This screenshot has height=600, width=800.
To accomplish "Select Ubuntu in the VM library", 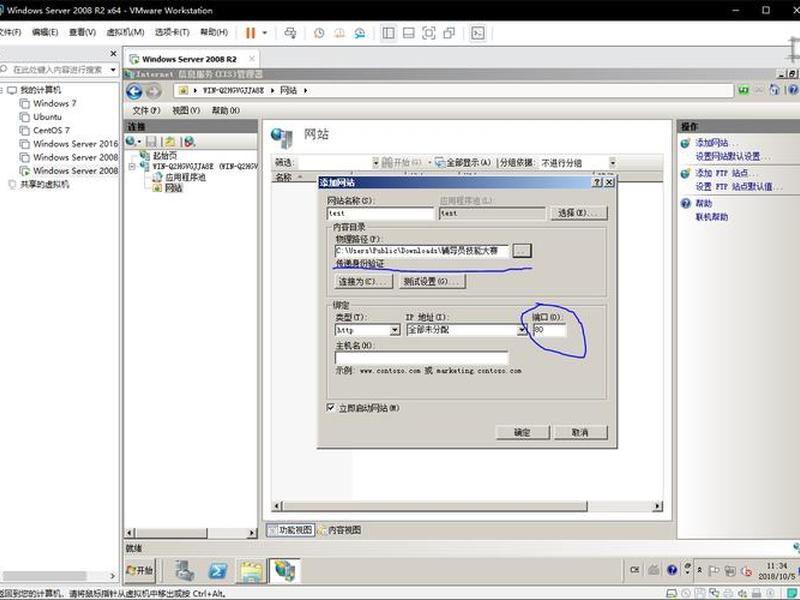I will 47,117.
